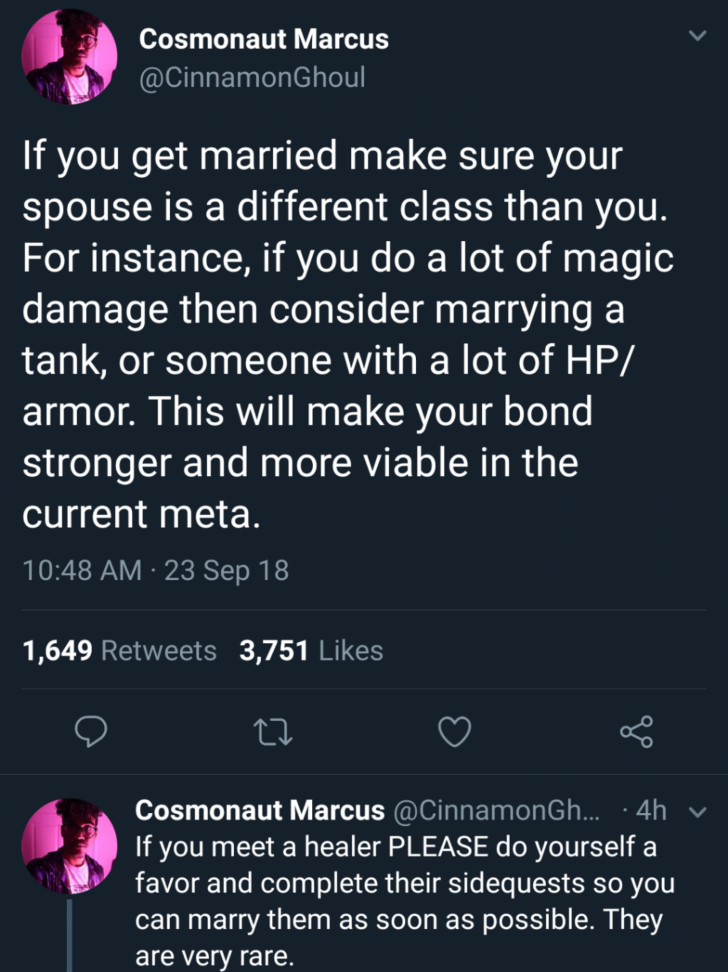Tap the avatar on the healer reply
Image resolution: width=728 pixels, height=972 pixels.
63,843
